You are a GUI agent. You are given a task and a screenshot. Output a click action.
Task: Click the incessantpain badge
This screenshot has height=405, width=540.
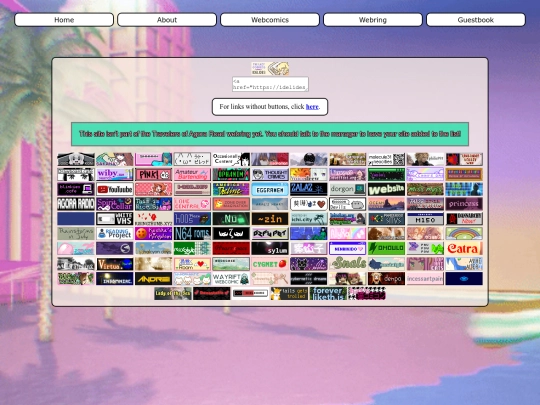tap(425, 279)
